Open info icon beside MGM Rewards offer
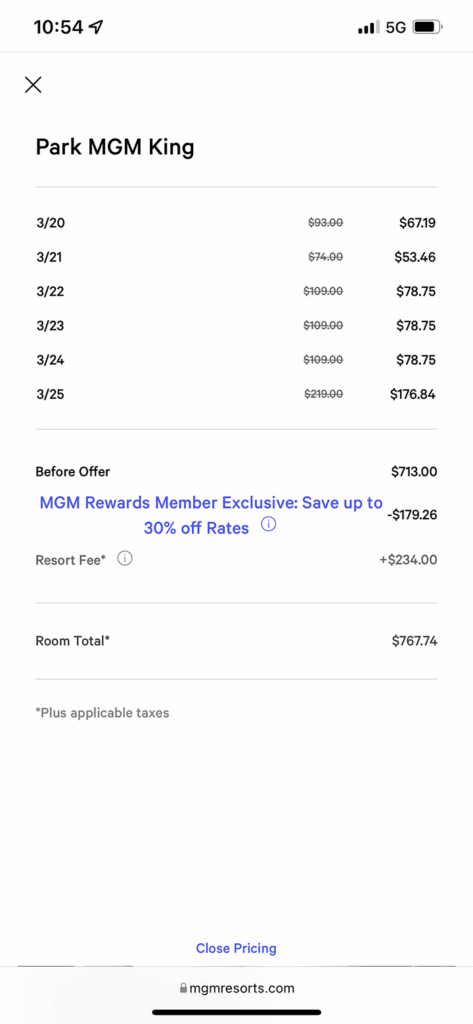The width and height of the screenshot is (473, 1024). tap(268, 524)
